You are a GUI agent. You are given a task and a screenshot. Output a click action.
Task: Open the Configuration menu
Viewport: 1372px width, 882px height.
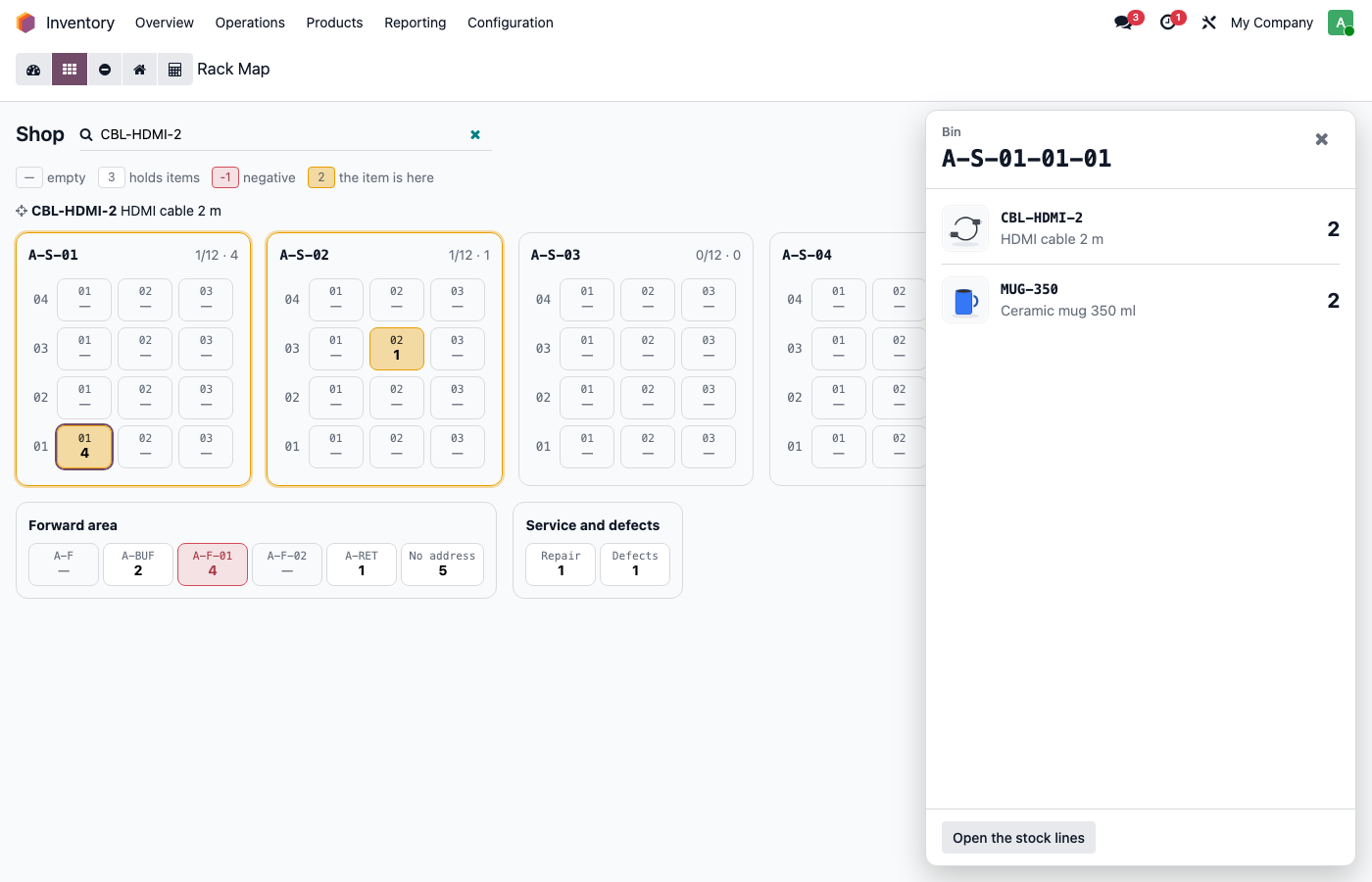[x=511, y=23]
